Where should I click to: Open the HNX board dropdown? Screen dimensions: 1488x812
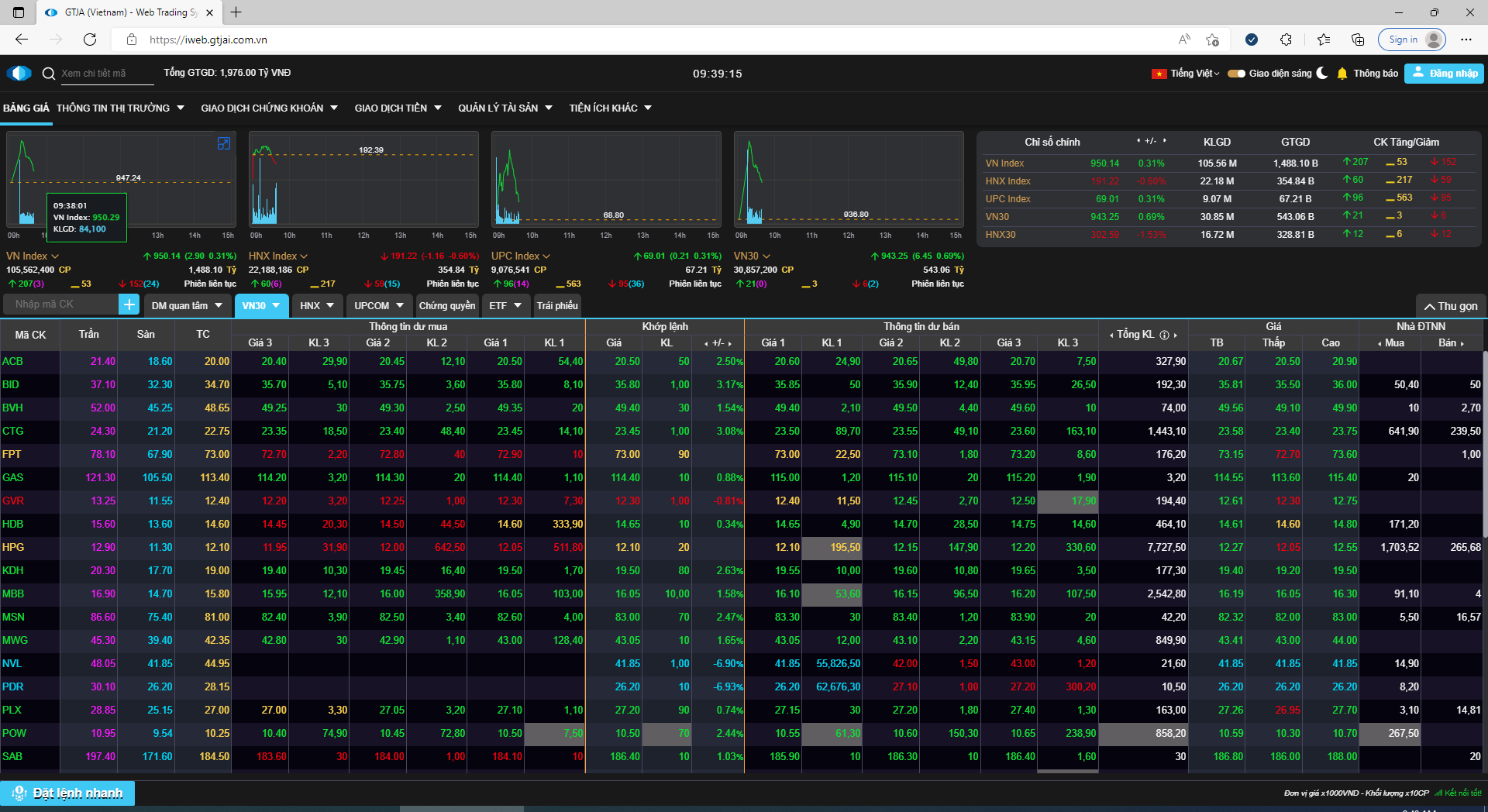pyautogui.click(x=316, y=305)
